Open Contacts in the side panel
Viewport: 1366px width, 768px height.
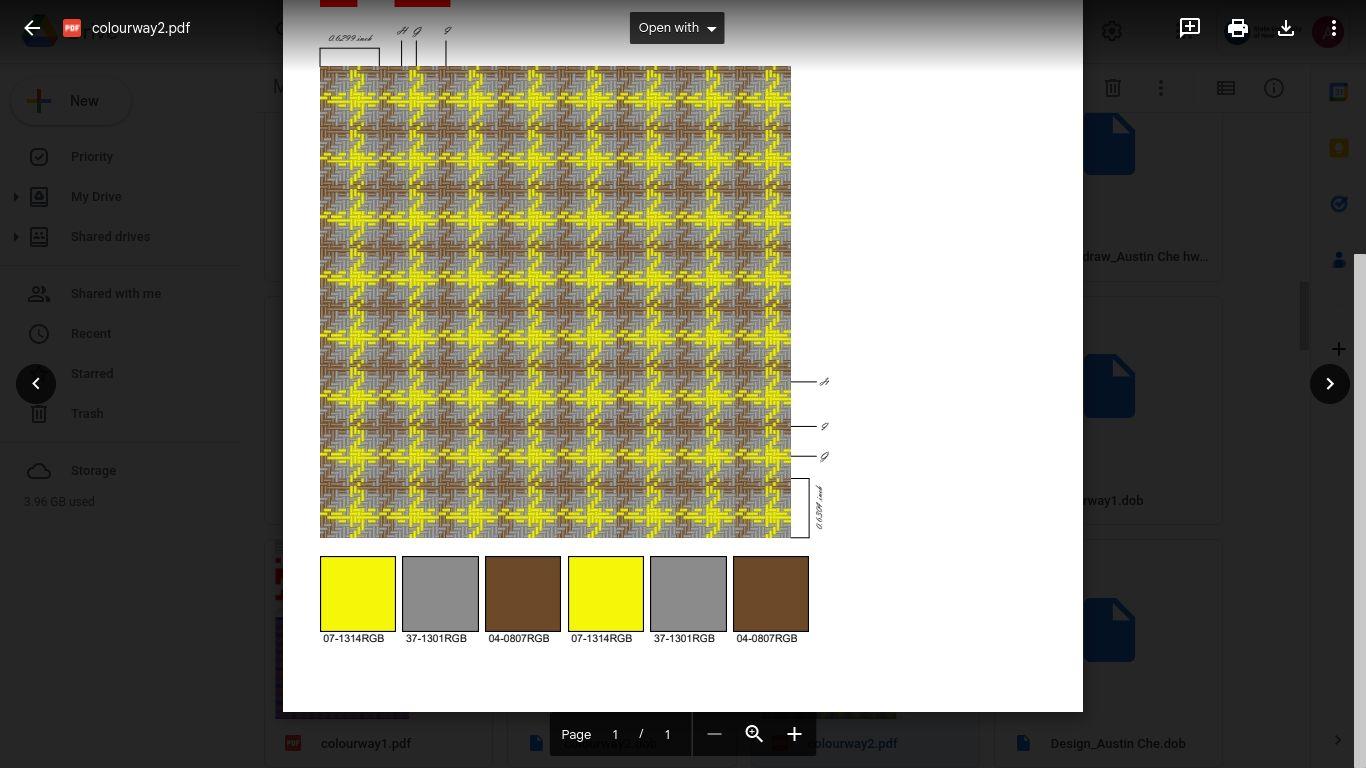point(1339,260)
